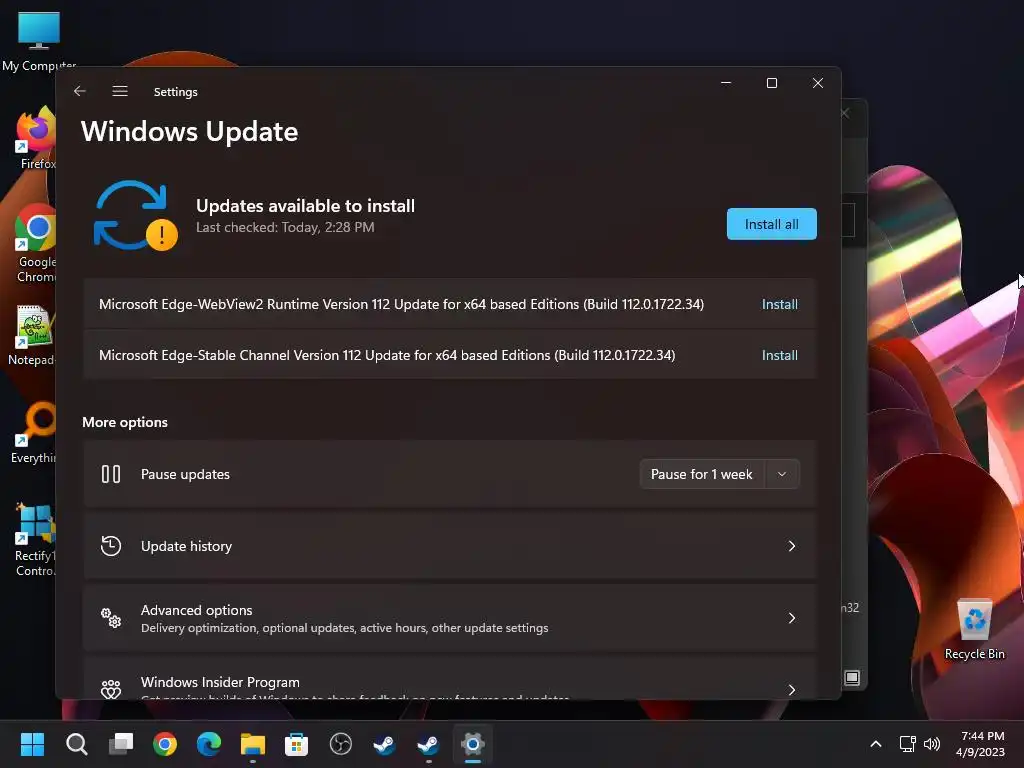The width and height of the screenshot is (1024, 768).
Task: Open the Windows Start menu
Action: pyautogui.click(x=32, y=744)
